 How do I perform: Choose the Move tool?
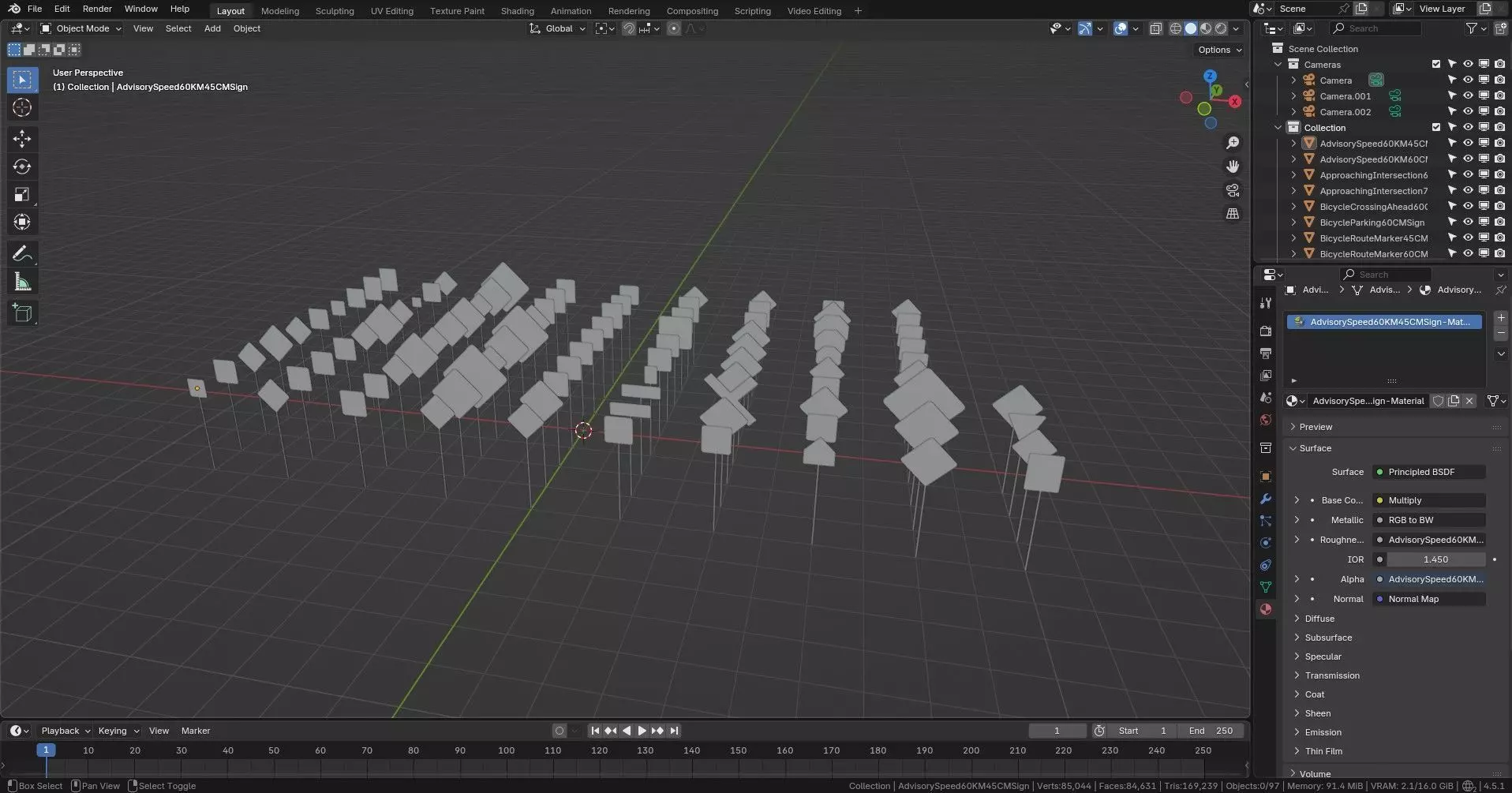coord(22,139)
